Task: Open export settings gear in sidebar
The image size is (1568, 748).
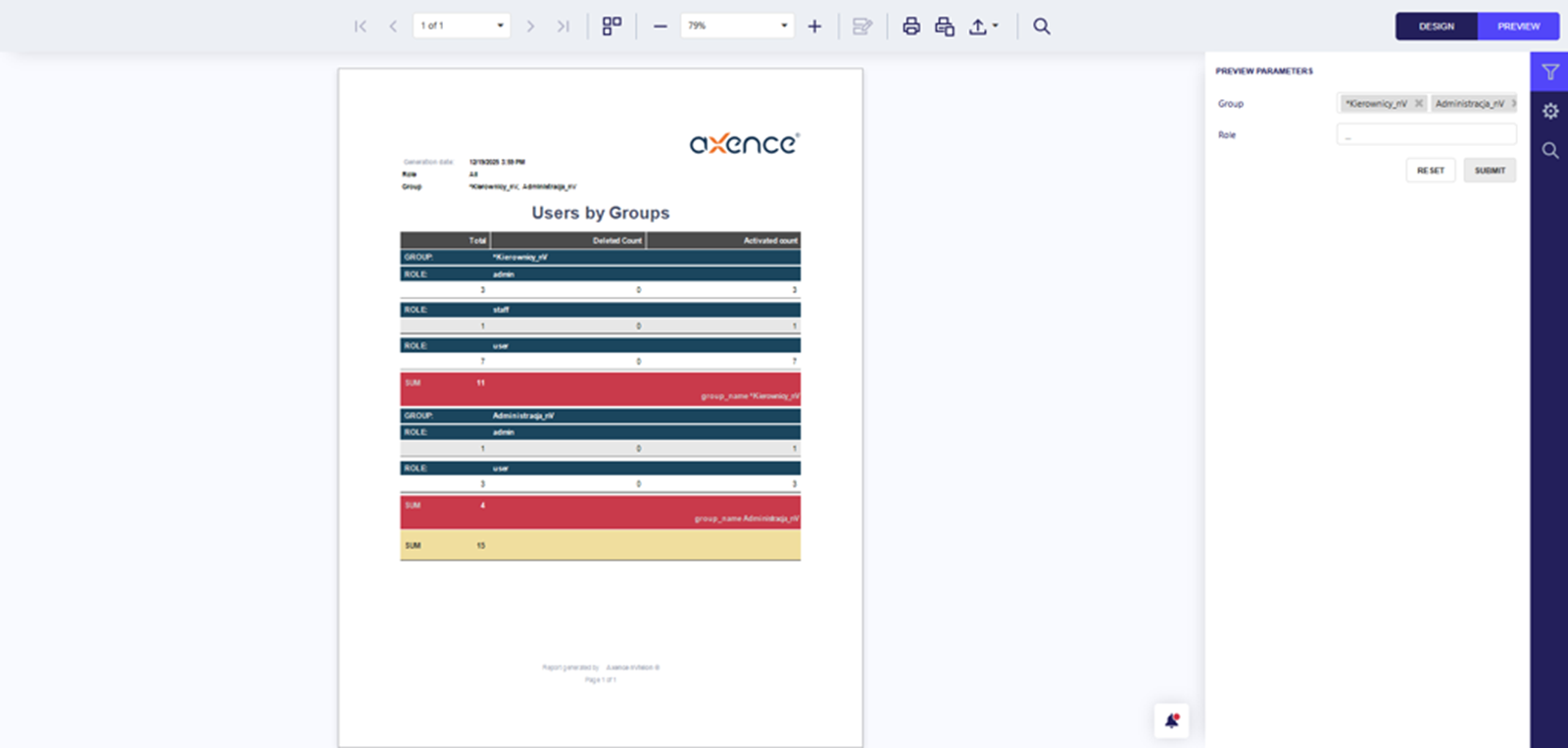Action: tap(1549, 111)
